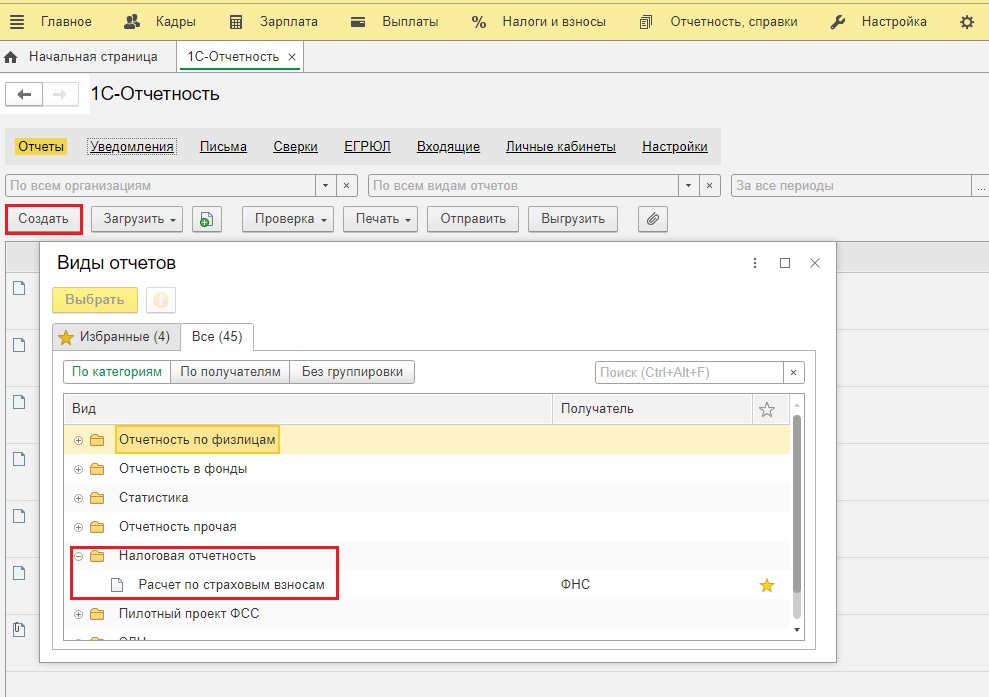The width and height of the screenshot is (989, 697).
Task: Go back with the left arrow button
Action: coord(24,95)
